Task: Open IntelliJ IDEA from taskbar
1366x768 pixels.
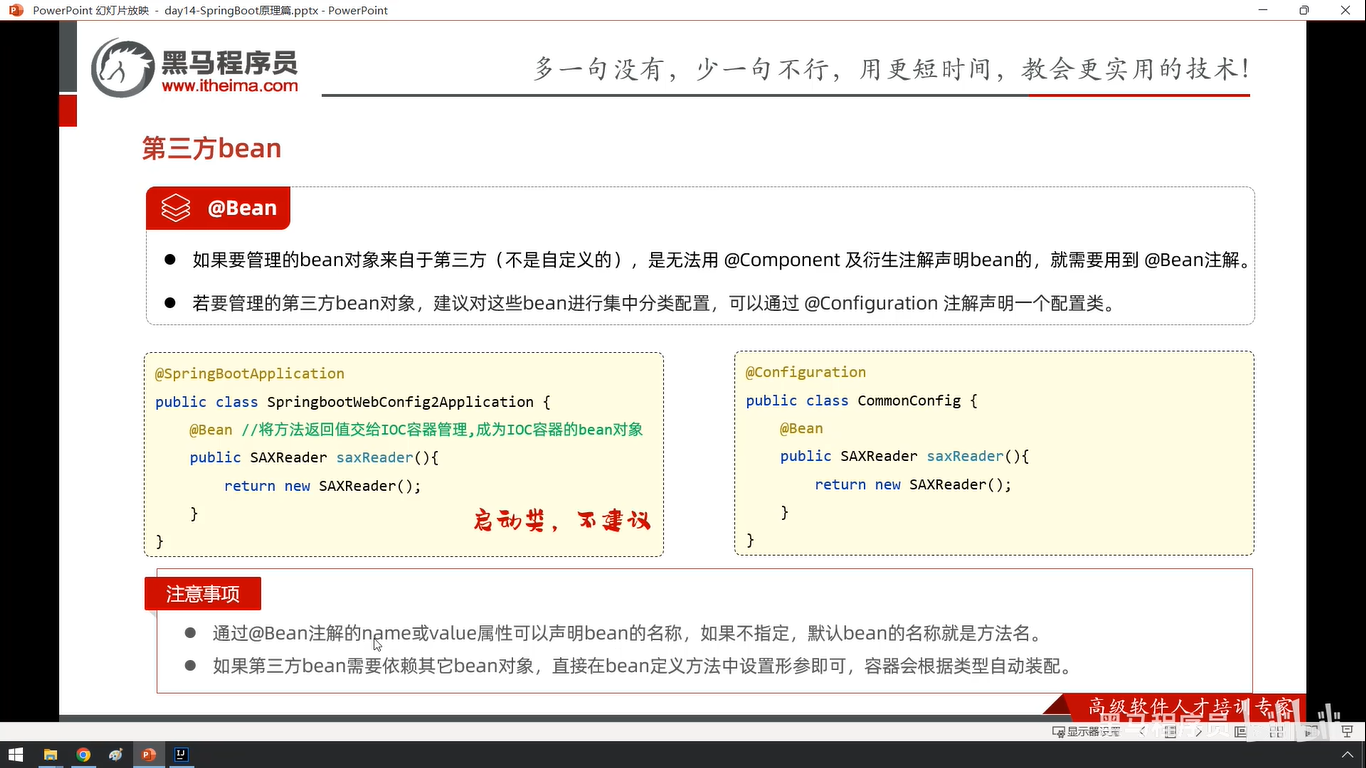Action: (182, 755)
